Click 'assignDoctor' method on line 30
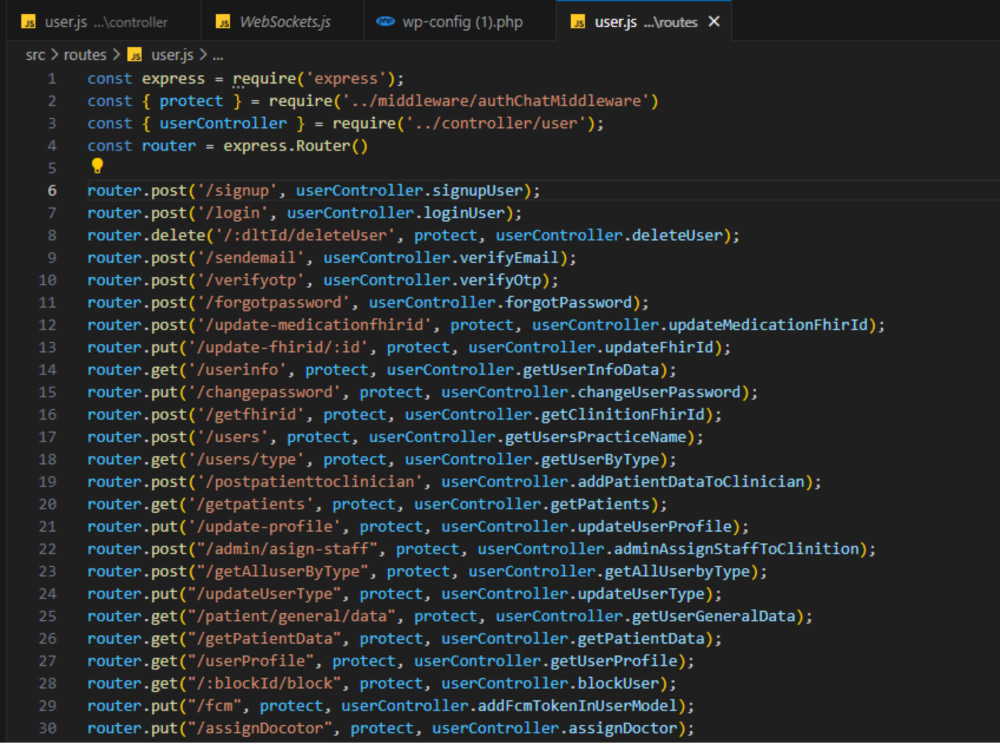Screen dimensions: 1000x750 click(x=623, y=729)
